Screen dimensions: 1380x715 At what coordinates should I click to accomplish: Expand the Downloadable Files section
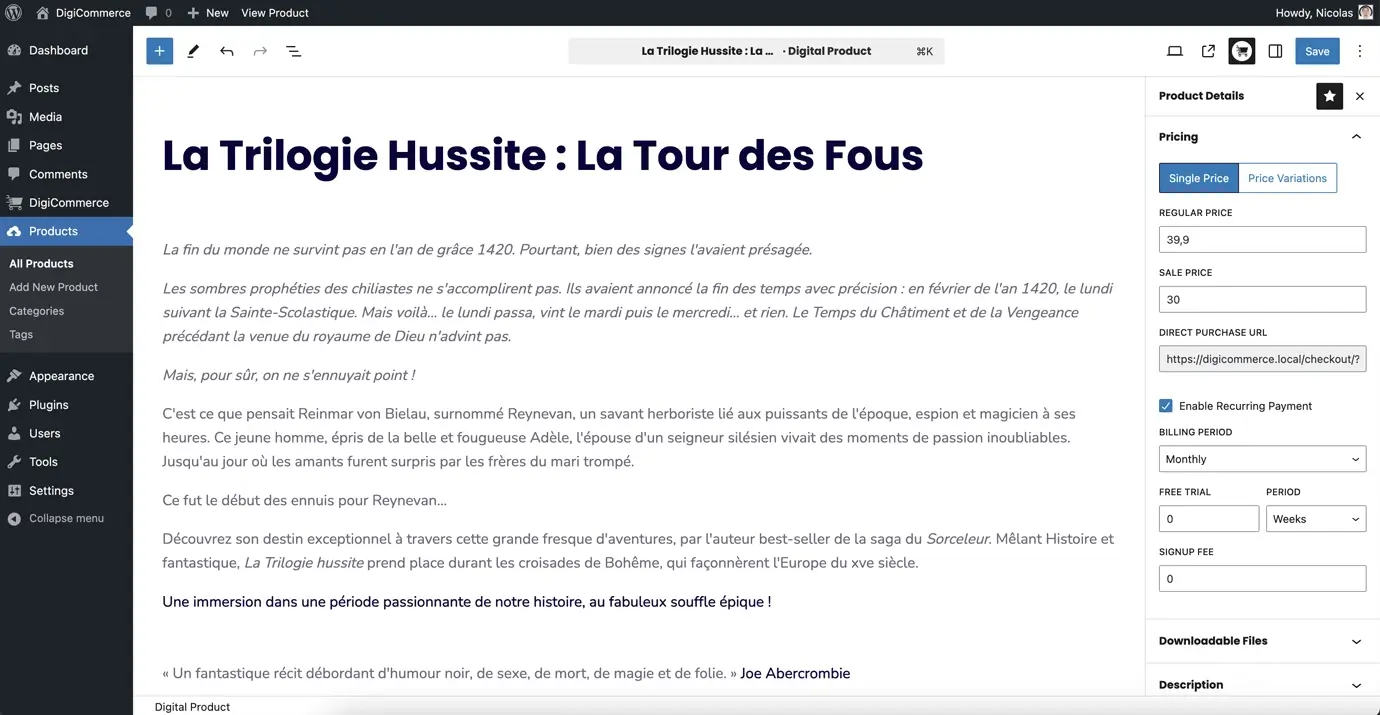click(1262, 641)
